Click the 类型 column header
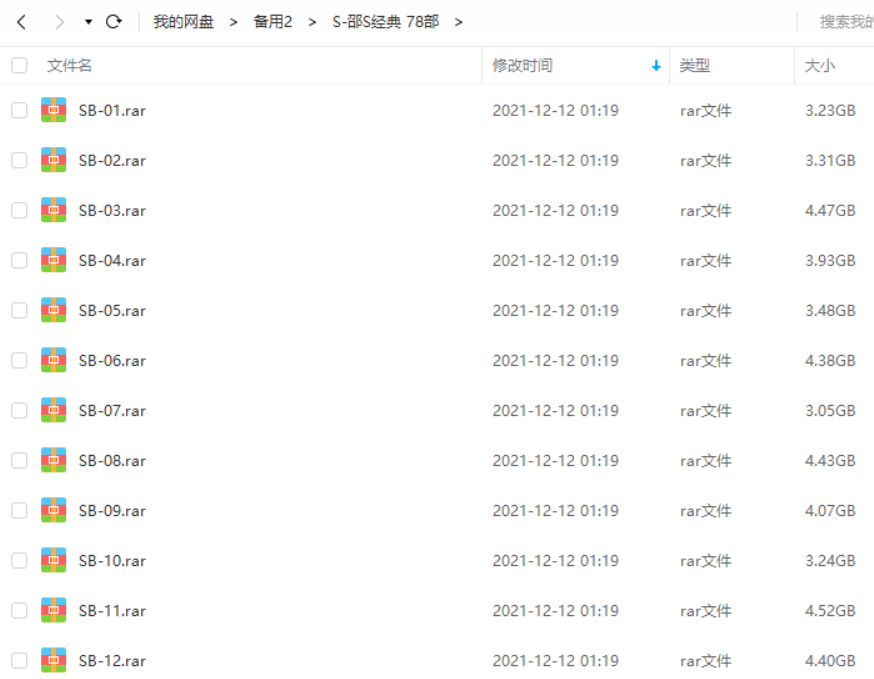Image resolution: width=874 pixels, height=679 pixels. [695, 65]
